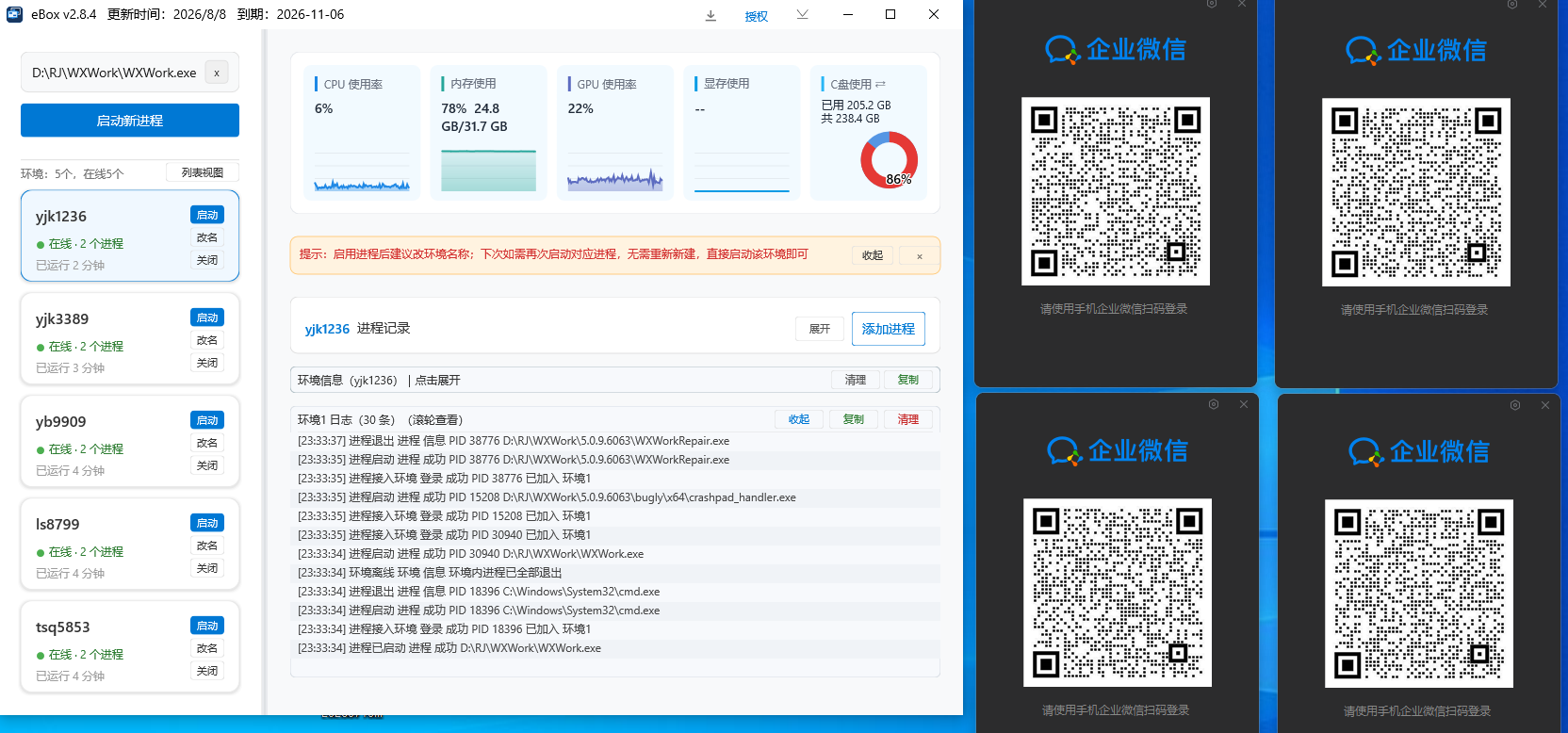Rename the yjk1236 environment via 改名
The image size is (1568, 733).
(x=207, y=237)
